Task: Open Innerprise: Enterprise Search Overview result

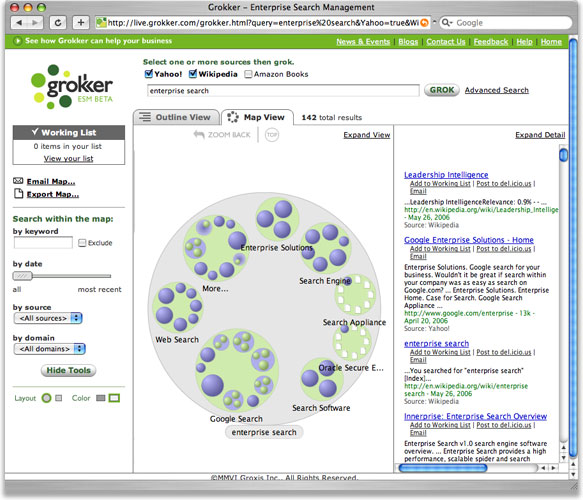Action: pos(475,416)
